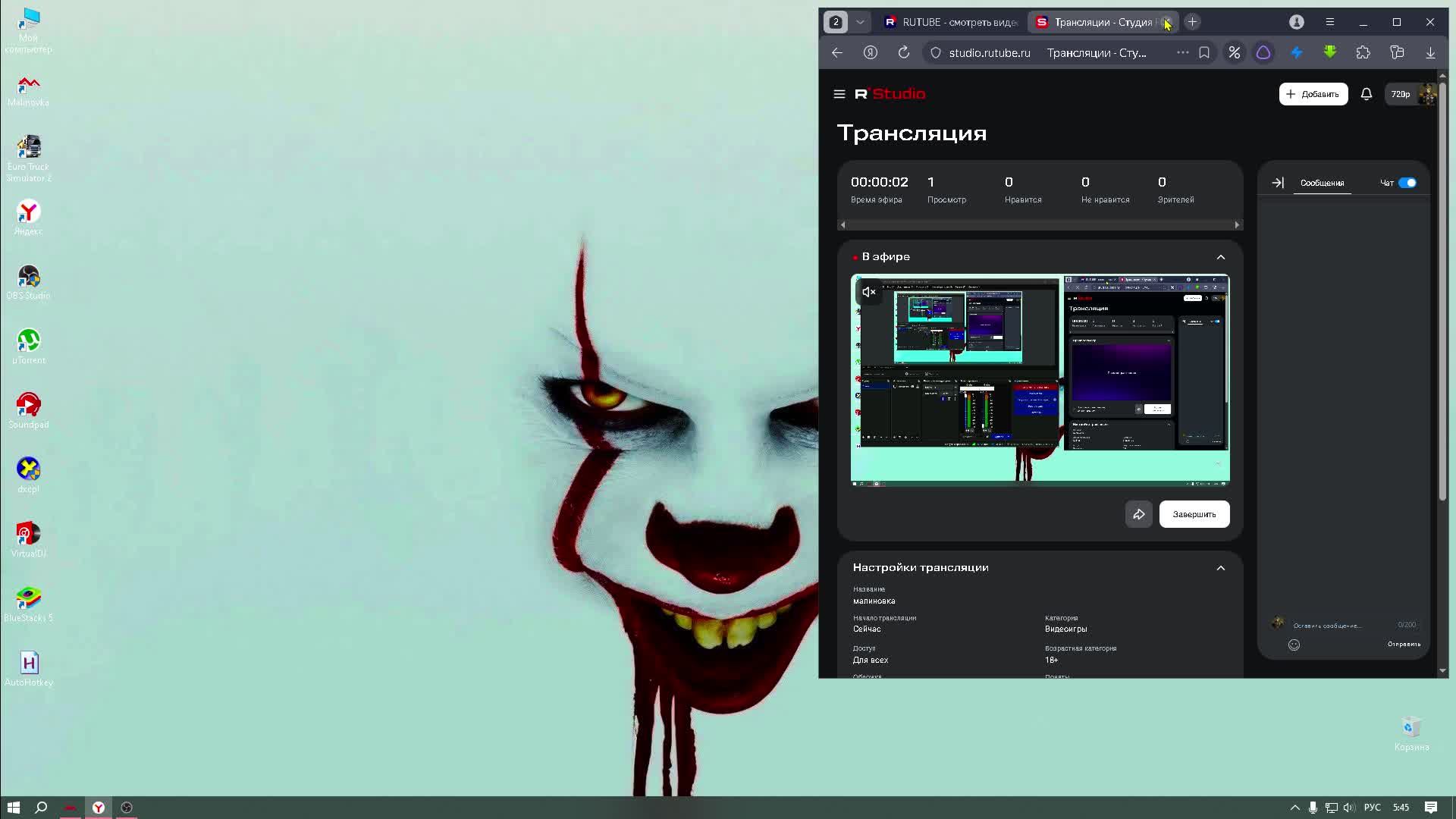Click the Добавить button
Image resolution: width=1456 pixels, height=819 pixels.
[x=1313, y=94]
